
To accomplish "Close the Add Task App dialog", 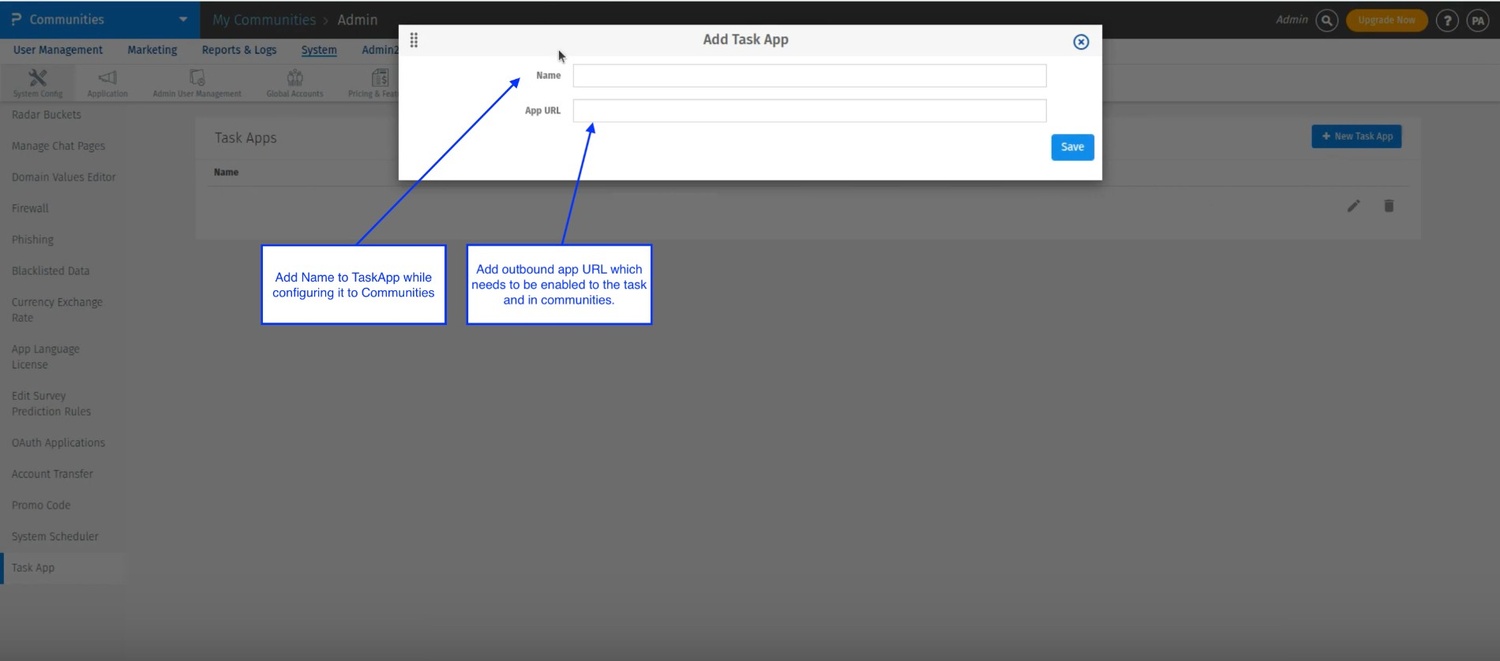I will point(1080,42).
